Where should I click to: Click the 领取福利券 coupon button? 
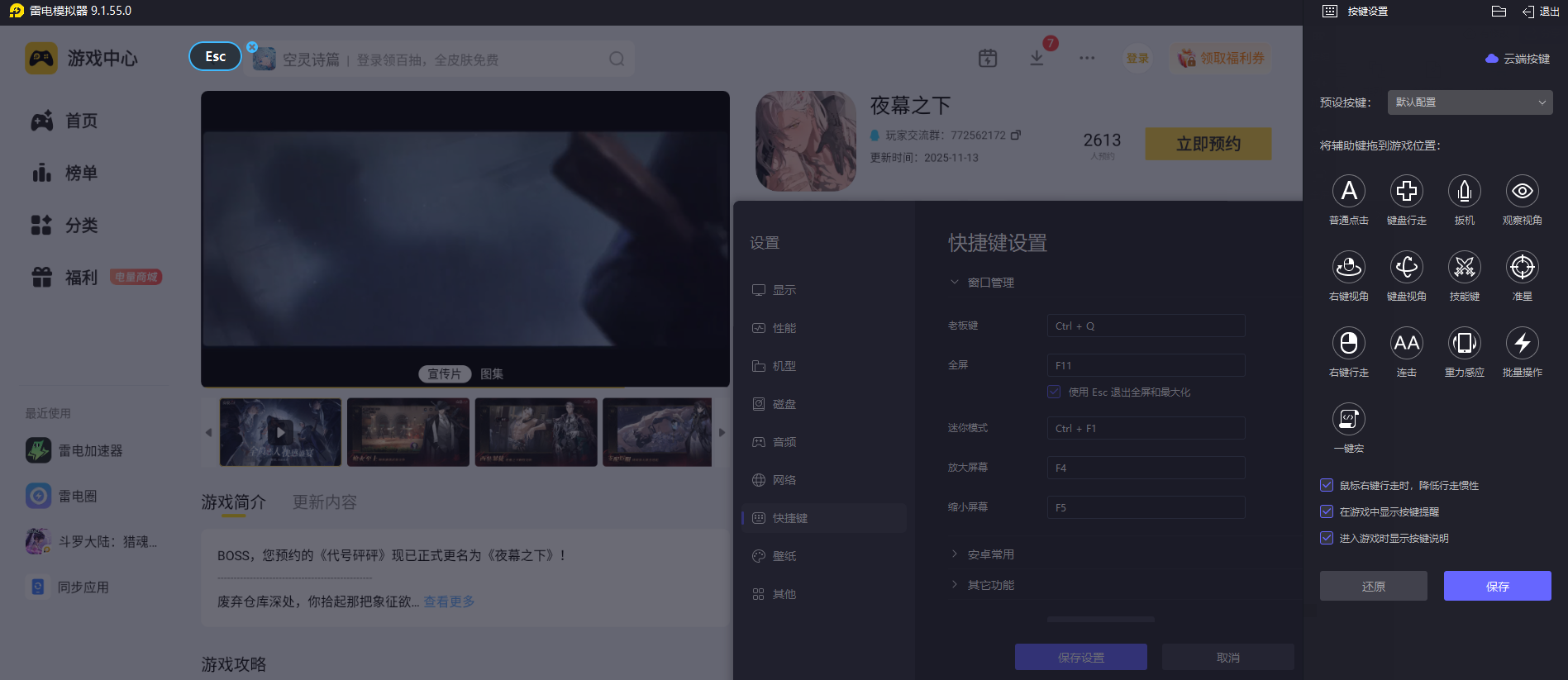click(x=1221, y=58)
